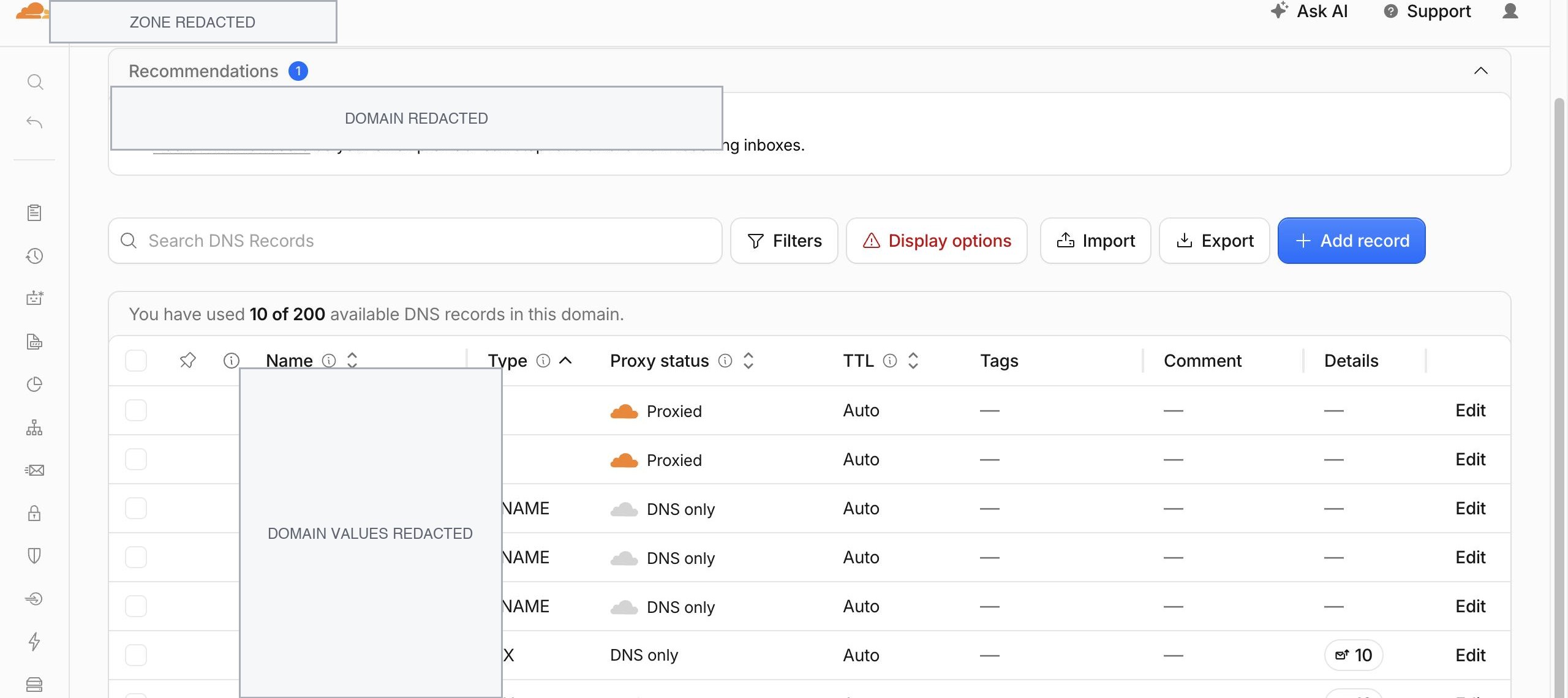Edit the second DNS only CNAME record
The height and width of the screenshot is (698, 1568).
(1470, 557)
